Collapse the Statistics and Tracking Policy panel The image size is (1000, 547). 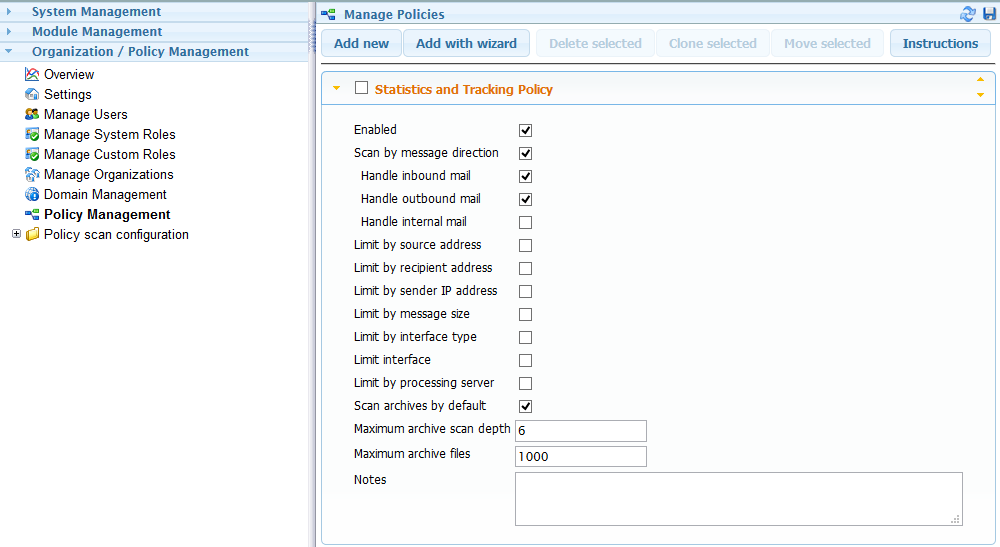pyautogui.click(x=336, y=88)
